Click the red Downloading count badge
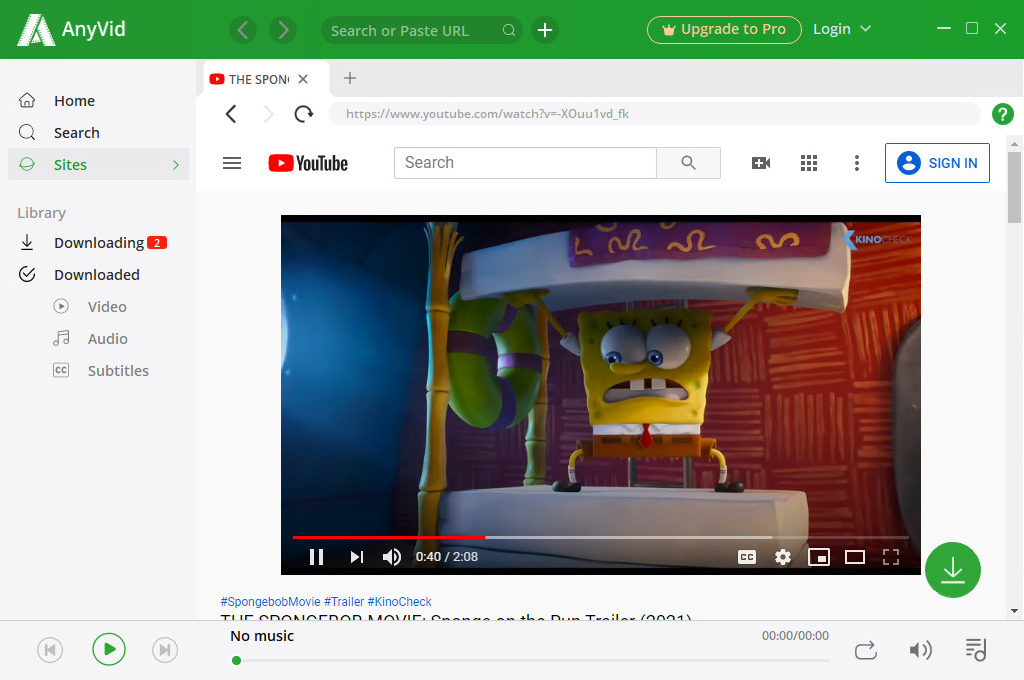1024x680 pixels. click(157, 243)
